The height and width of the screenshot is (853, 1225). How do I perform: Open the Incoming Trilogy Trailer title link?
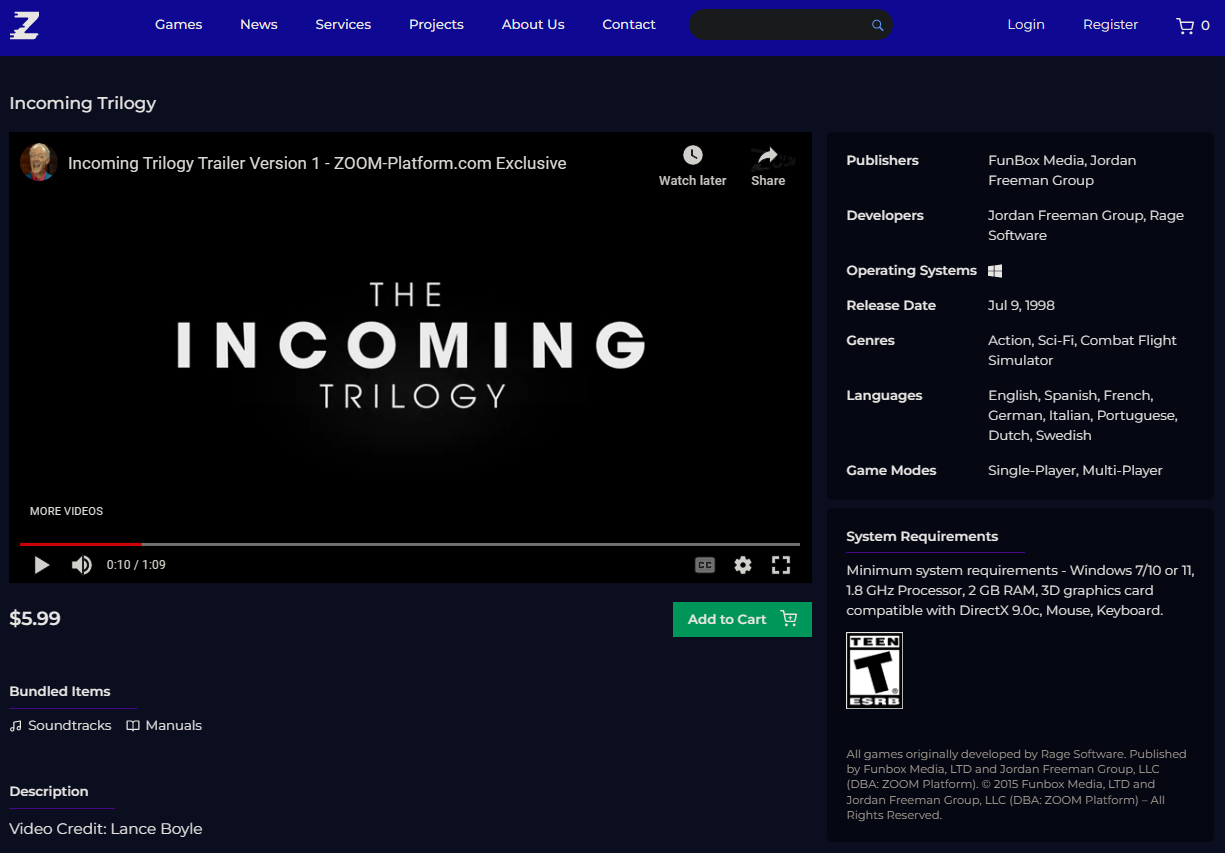coord(317,163)
